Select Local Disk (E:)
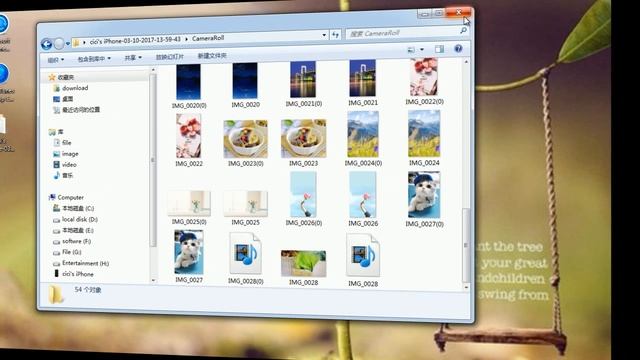Image resolution: width=640 pixels, height=360 pixels. coord(73,230)
